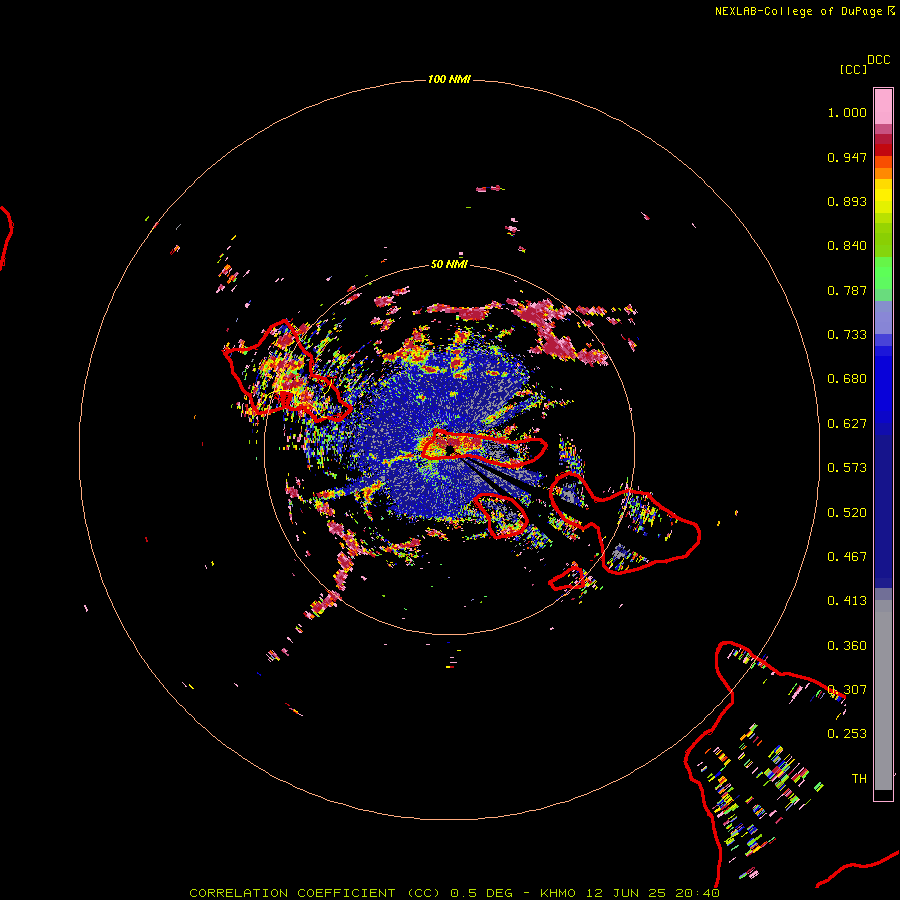Click the 0.840 scale value
The height and width of the screenshot is (900, 900).
click(x=847, y=246)
